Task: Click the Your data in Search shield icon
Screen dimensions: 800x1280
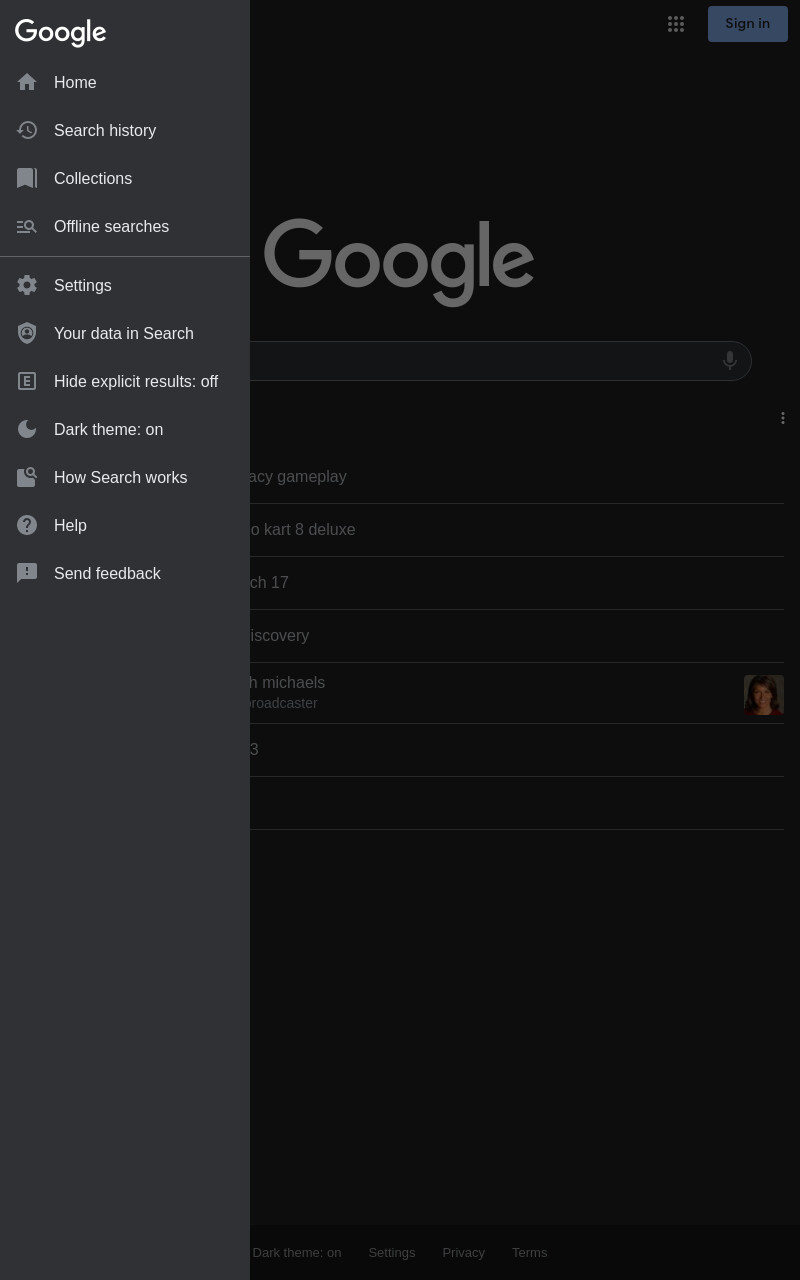Action: coord(27,333)
